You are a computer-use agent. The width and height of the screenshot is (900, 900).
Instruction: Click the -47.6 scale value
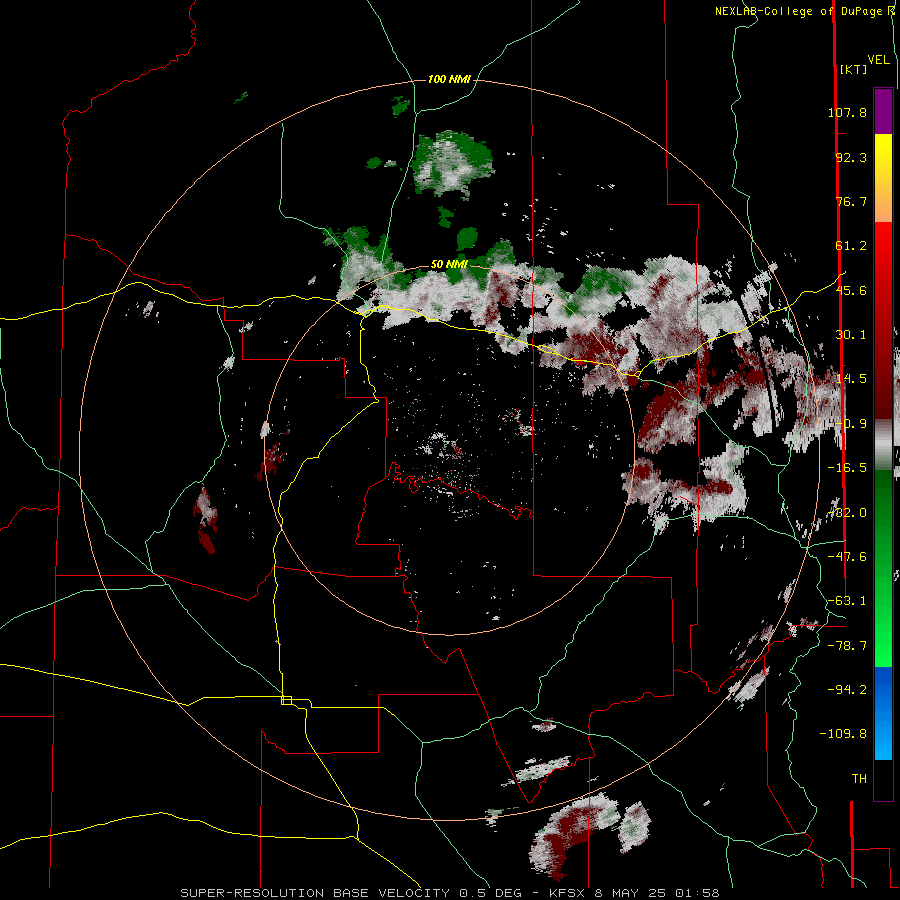point(847,557)
